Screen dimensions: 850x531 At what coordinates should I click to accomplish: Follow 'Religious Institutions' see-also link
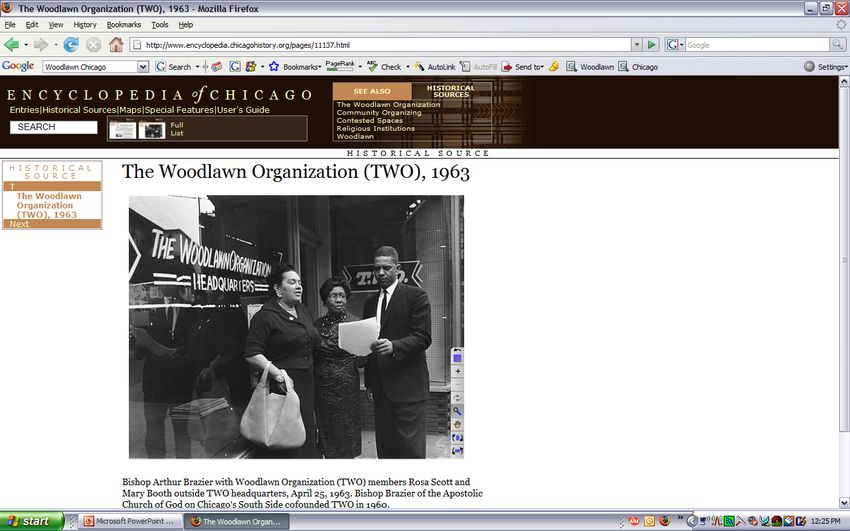376,128
